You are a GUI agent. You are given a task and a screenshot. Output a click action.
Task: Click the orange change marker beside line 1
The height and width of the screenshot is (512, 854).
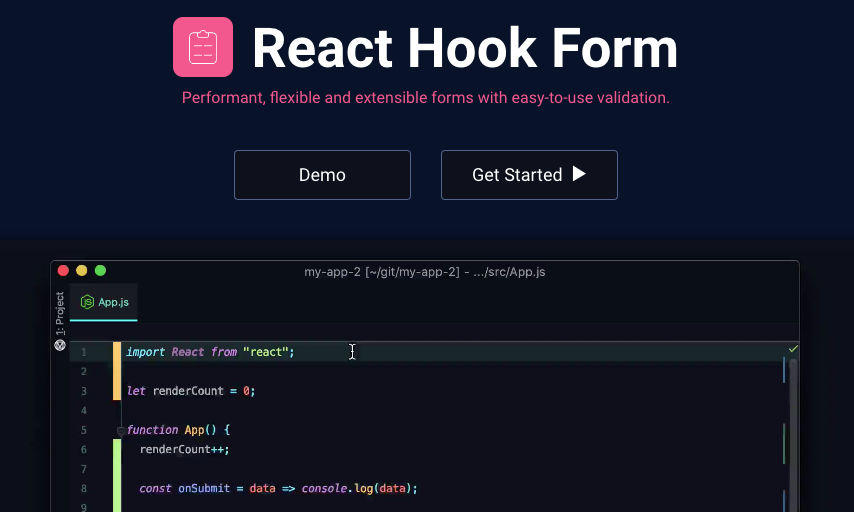point(117,371)
